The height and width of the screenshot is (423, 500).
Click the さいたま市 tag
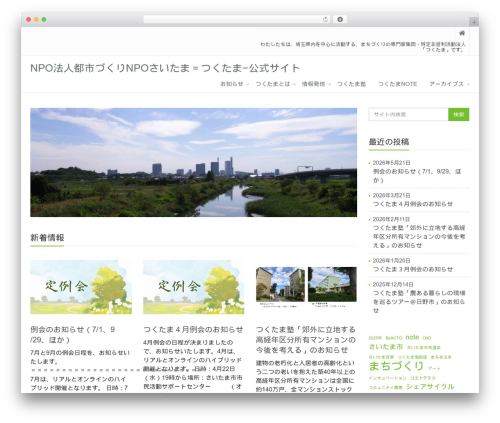(x=386, y=347)
